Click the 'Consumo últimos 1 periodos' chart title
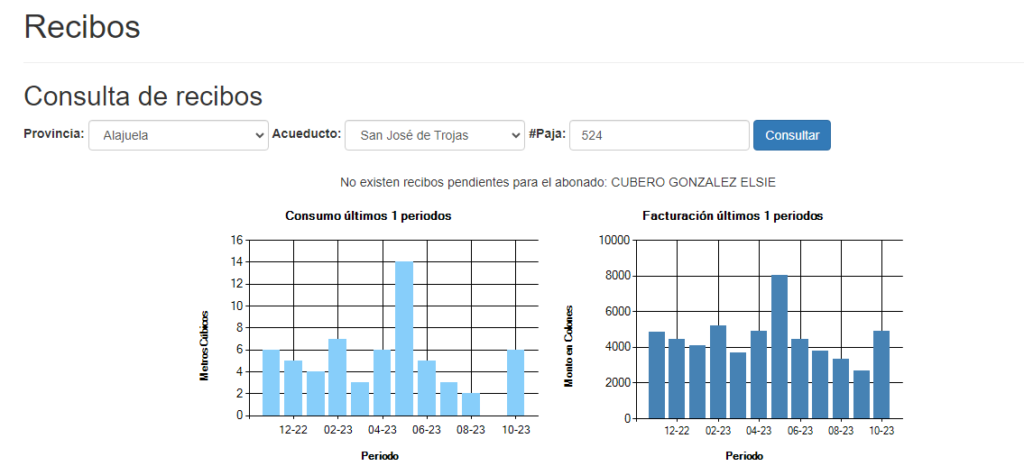Screen dimensions: 1024x475 (x=367, y=216)
